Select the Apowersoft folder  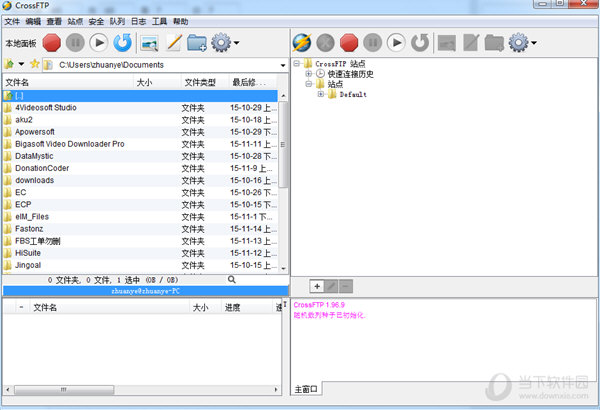click(x=140, y=132)
